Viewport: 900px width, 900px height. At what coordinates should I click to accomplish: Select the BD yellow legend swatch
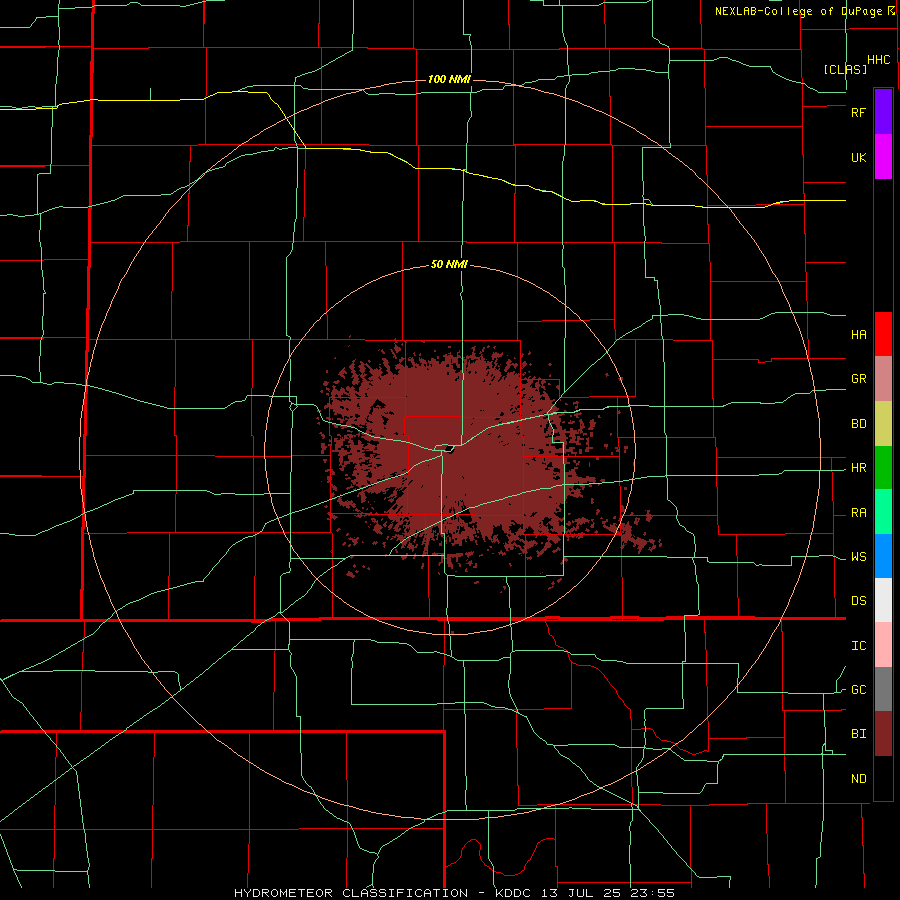tap(883, 424)
